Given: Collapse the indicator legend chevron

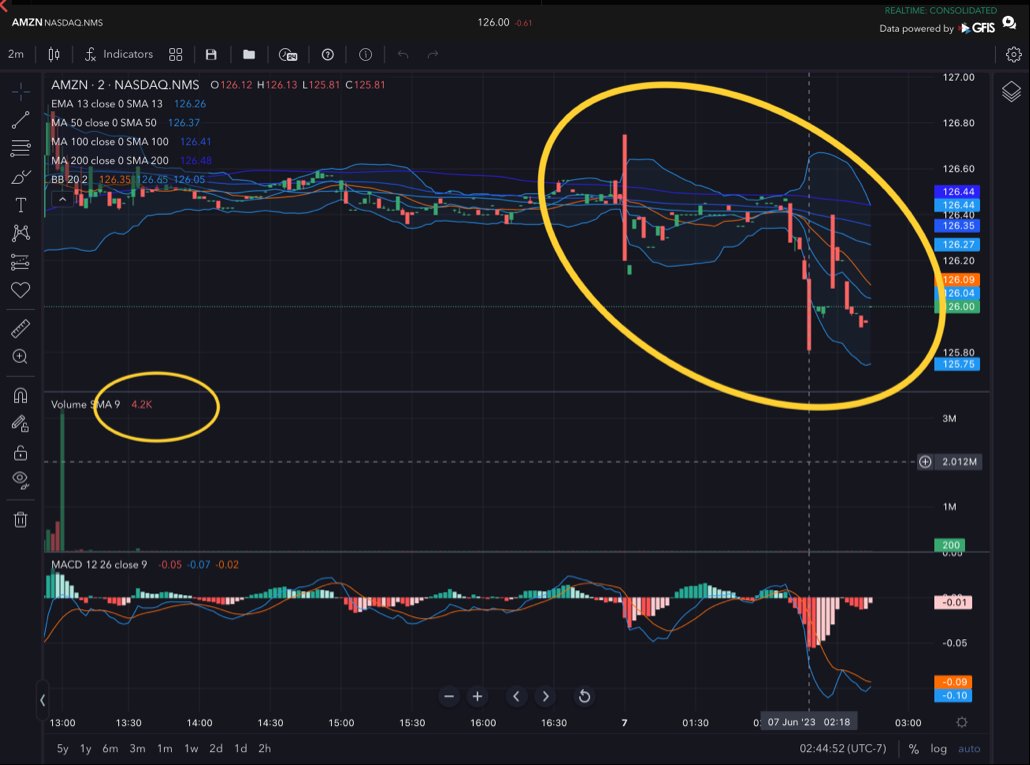Looking at the screenshot, I should coord(62,198).
